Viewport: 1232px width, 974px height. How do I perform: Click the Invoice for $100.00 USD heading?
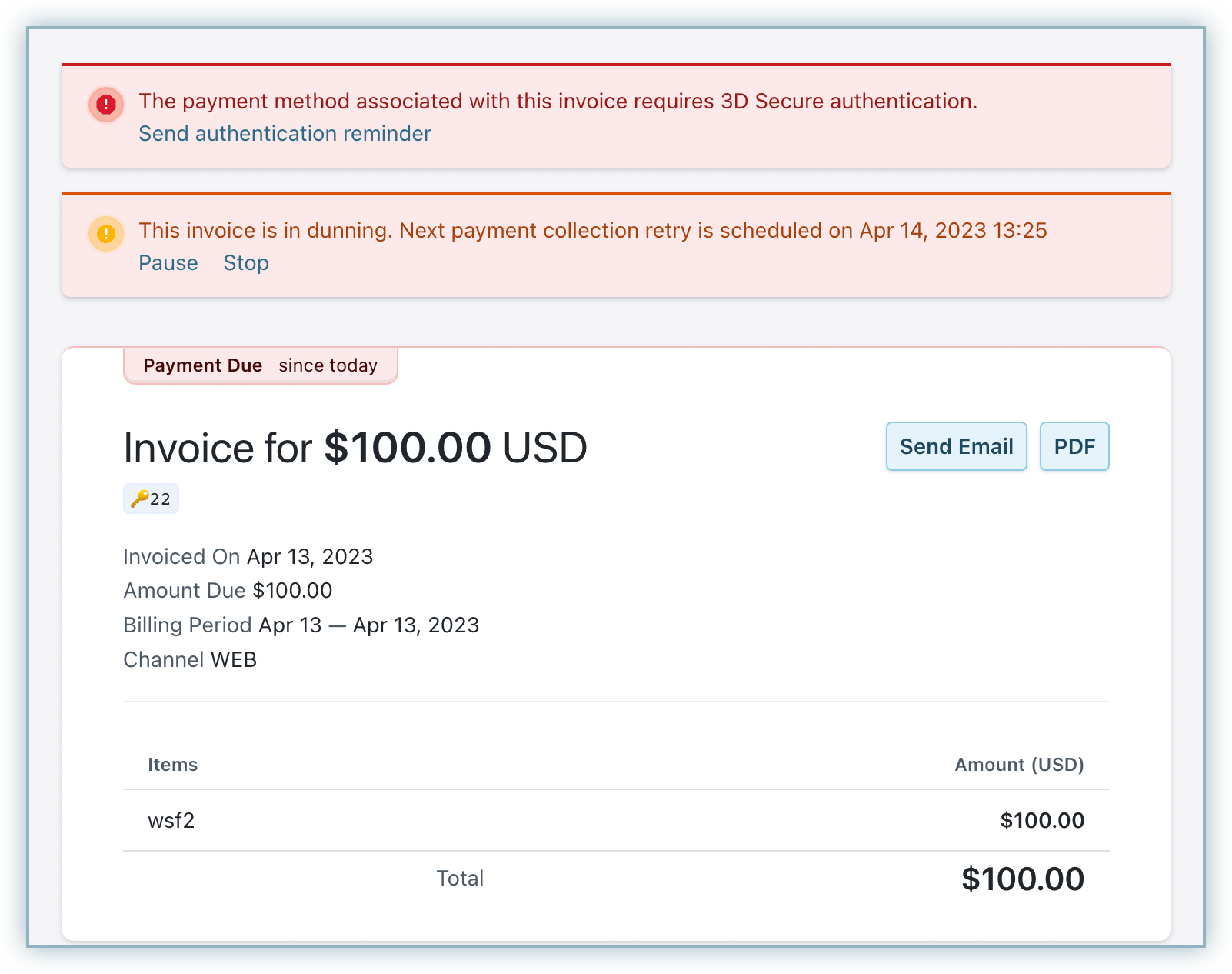click(x=355, y=448)
